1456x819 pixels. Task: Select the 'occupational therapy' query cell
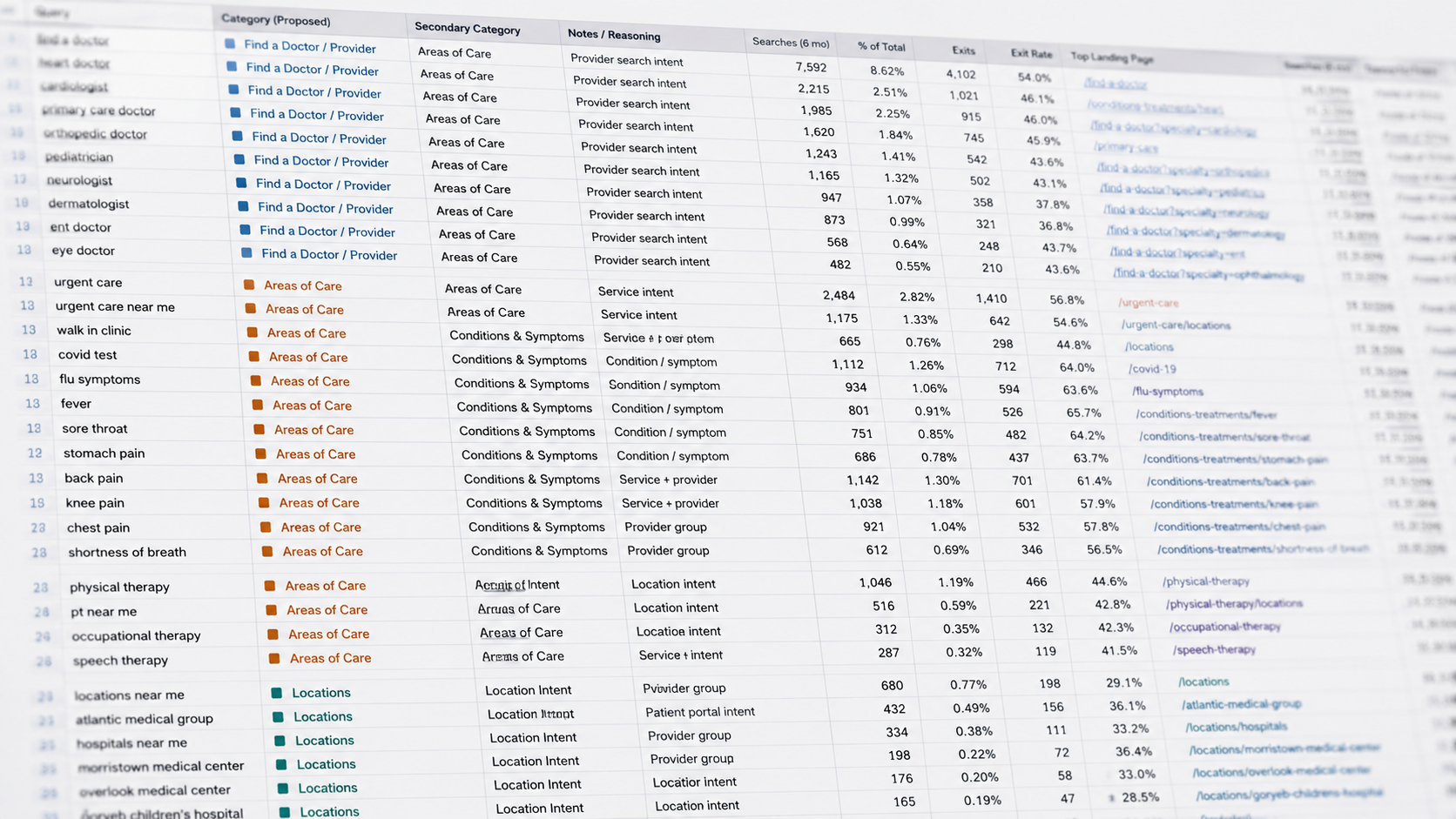tap(136, 636)
